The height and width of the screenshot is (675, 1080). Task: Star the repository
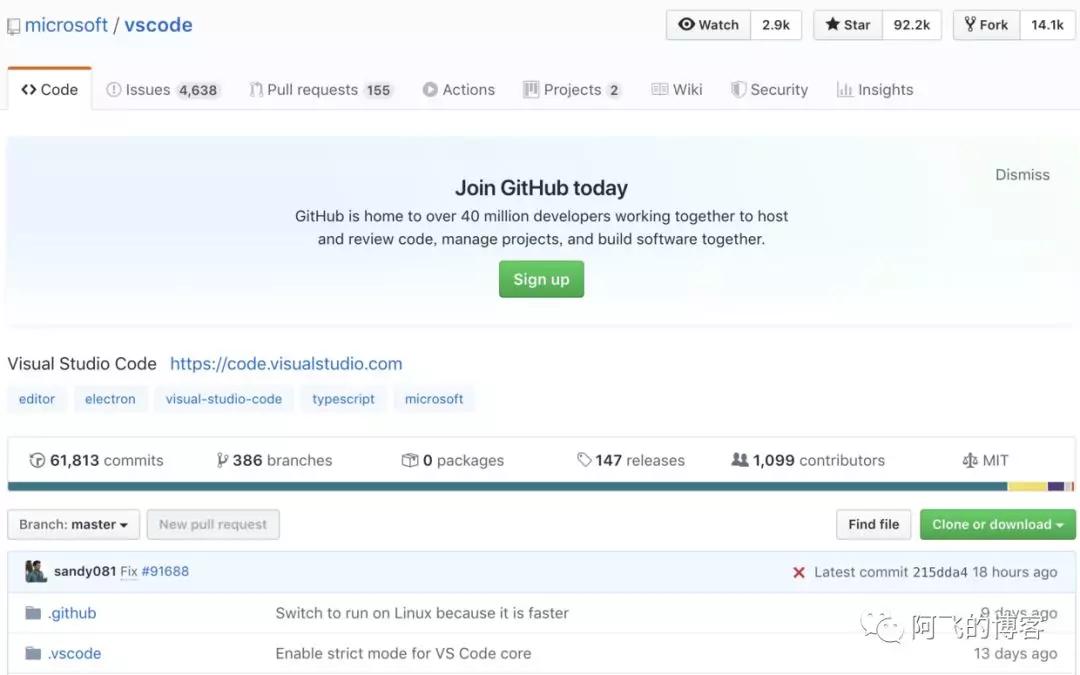[848, 25]
